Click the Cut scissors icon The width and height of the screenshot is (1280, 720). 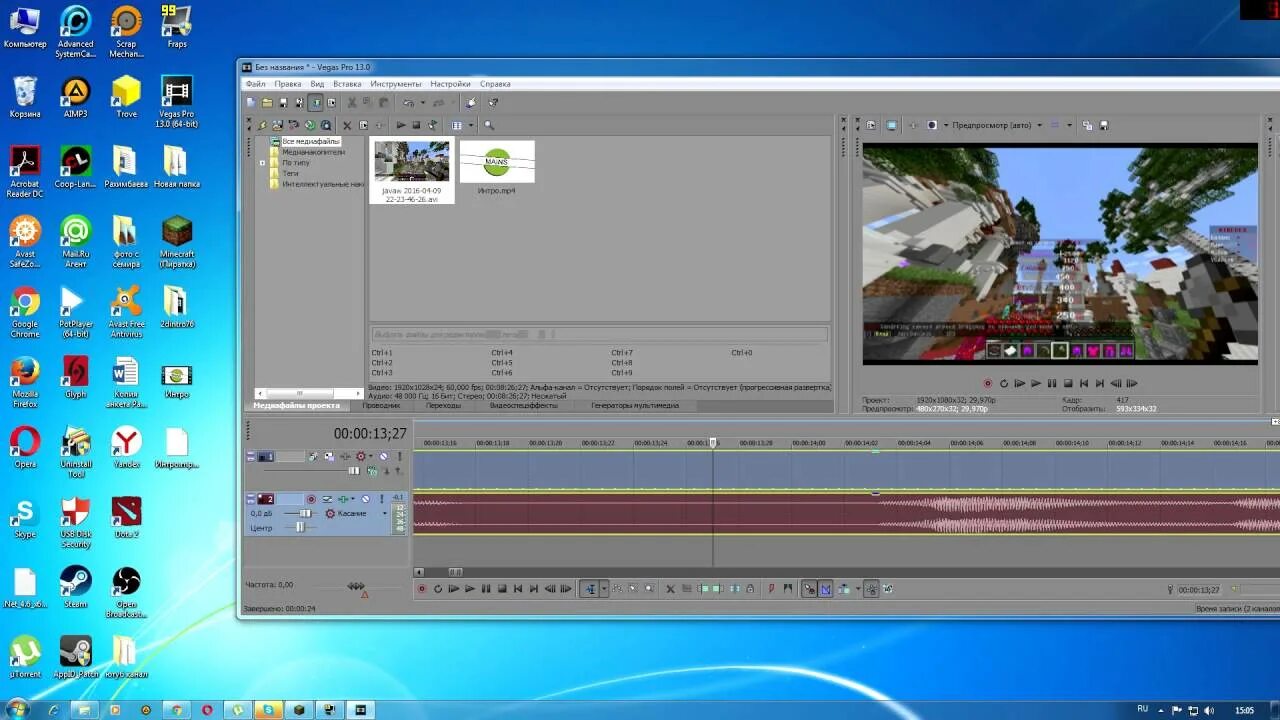pos(352,102)
